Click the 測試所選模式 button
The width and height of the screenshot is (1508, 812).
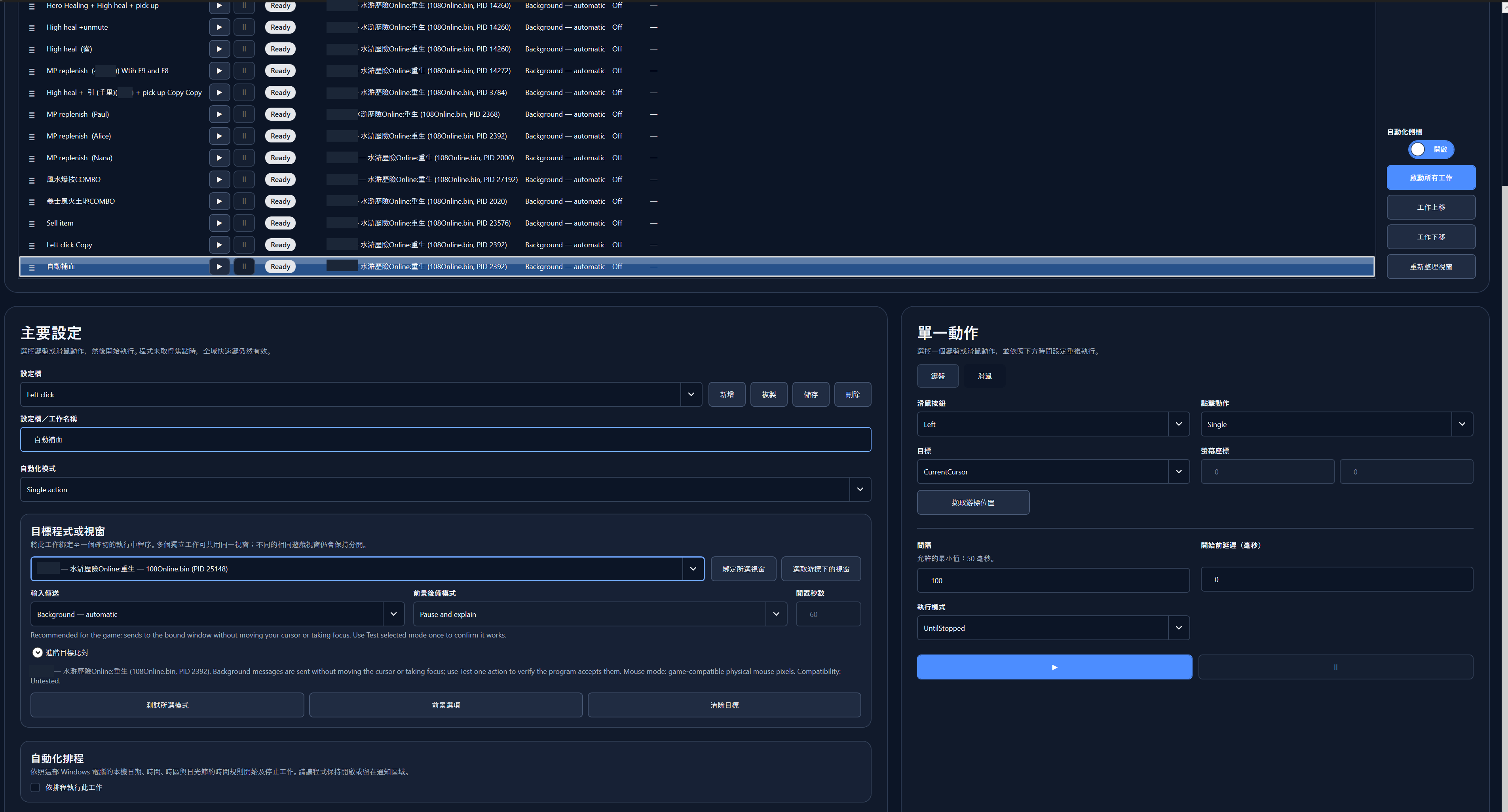(x=167, y=705)
